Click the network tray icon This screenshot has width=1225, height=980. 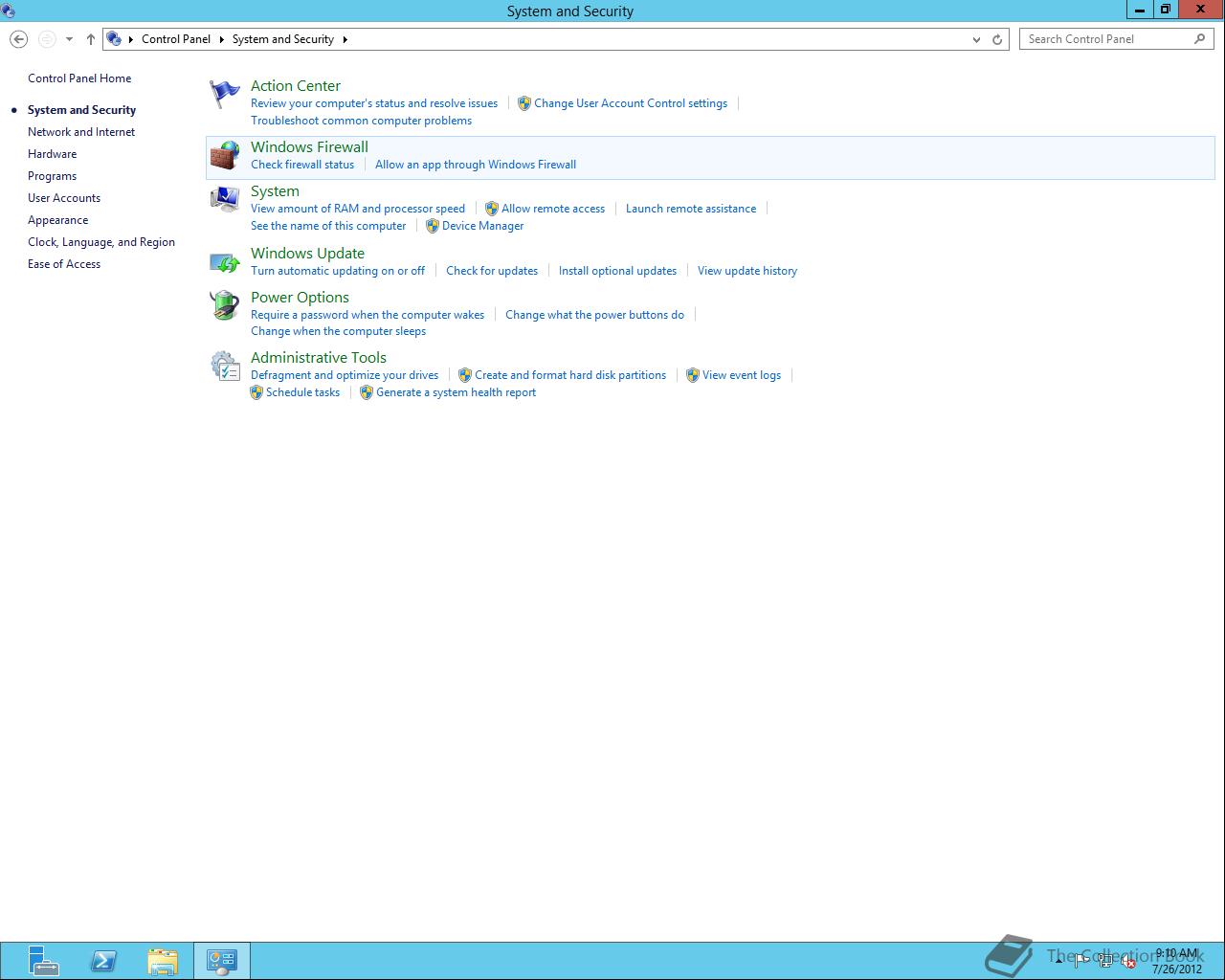point(1105,962)
